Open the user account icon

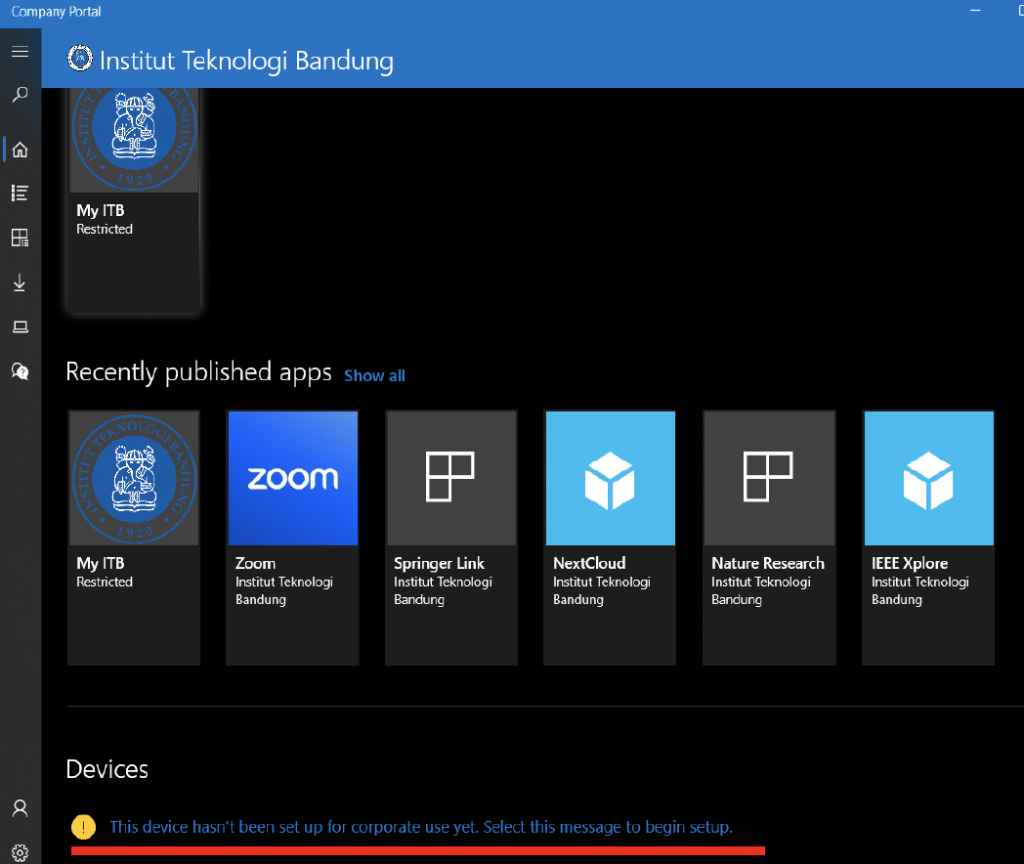point(20,808)
